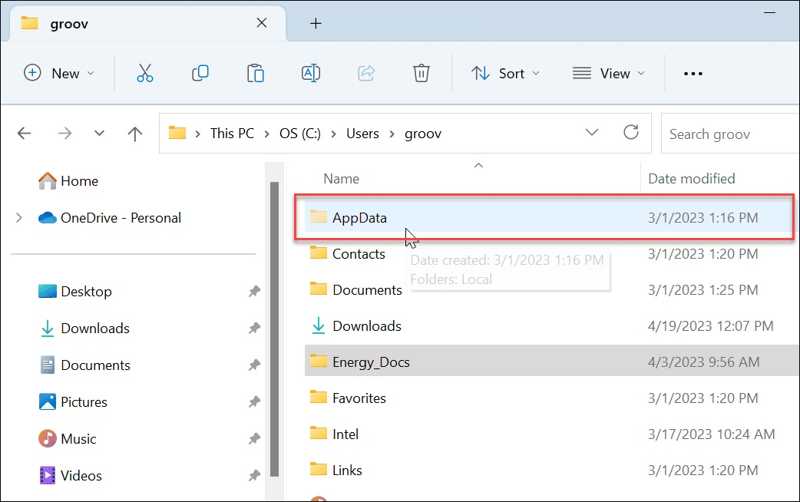This screenshot has width=800, height=502.
Task: Click the Share icon in toolbar
Action: [x=366, y=73]
